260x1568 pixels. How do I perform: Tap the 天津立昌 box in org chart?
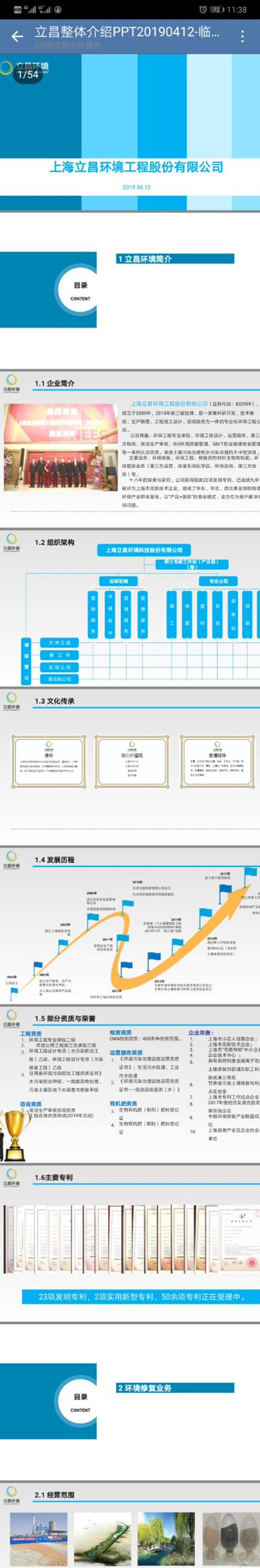pyautogui.click(x=60, y=643)
